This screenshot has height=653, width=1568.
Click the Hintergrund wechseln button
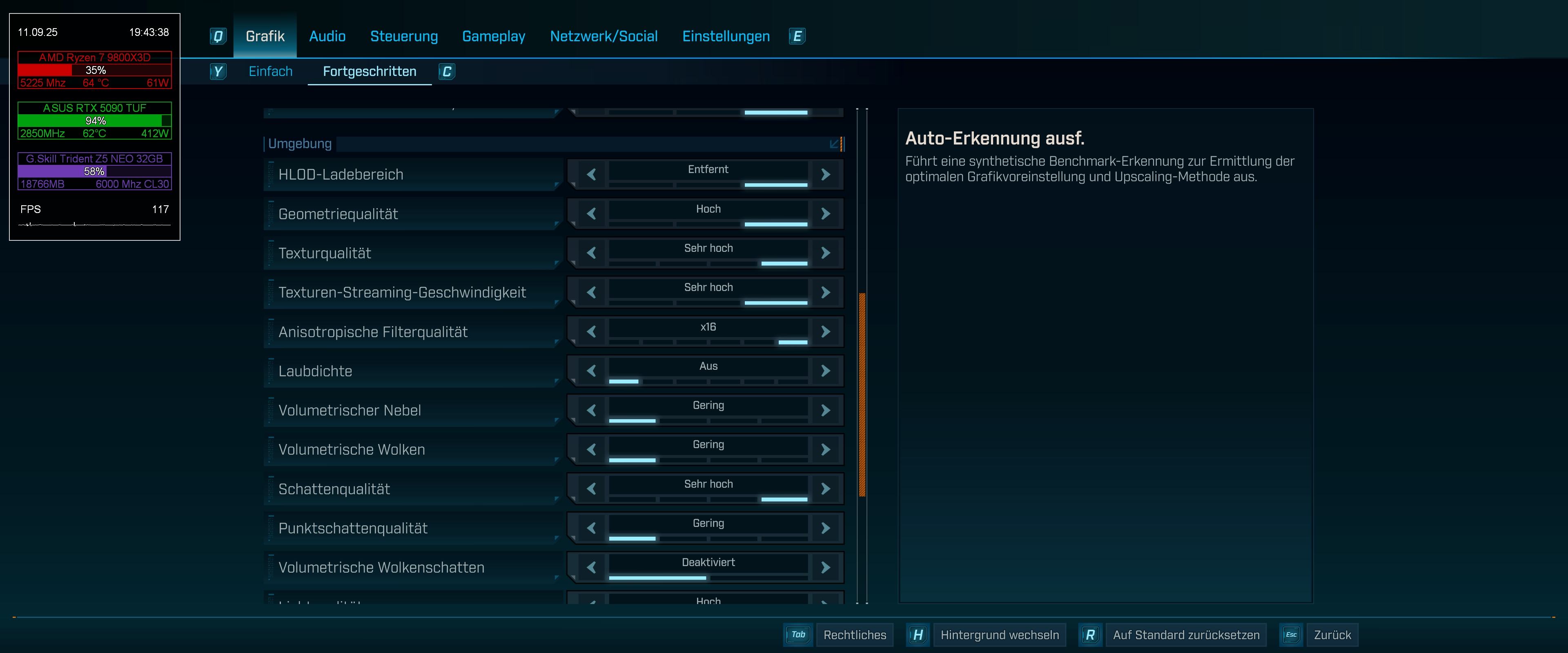tap(1000, 635)
